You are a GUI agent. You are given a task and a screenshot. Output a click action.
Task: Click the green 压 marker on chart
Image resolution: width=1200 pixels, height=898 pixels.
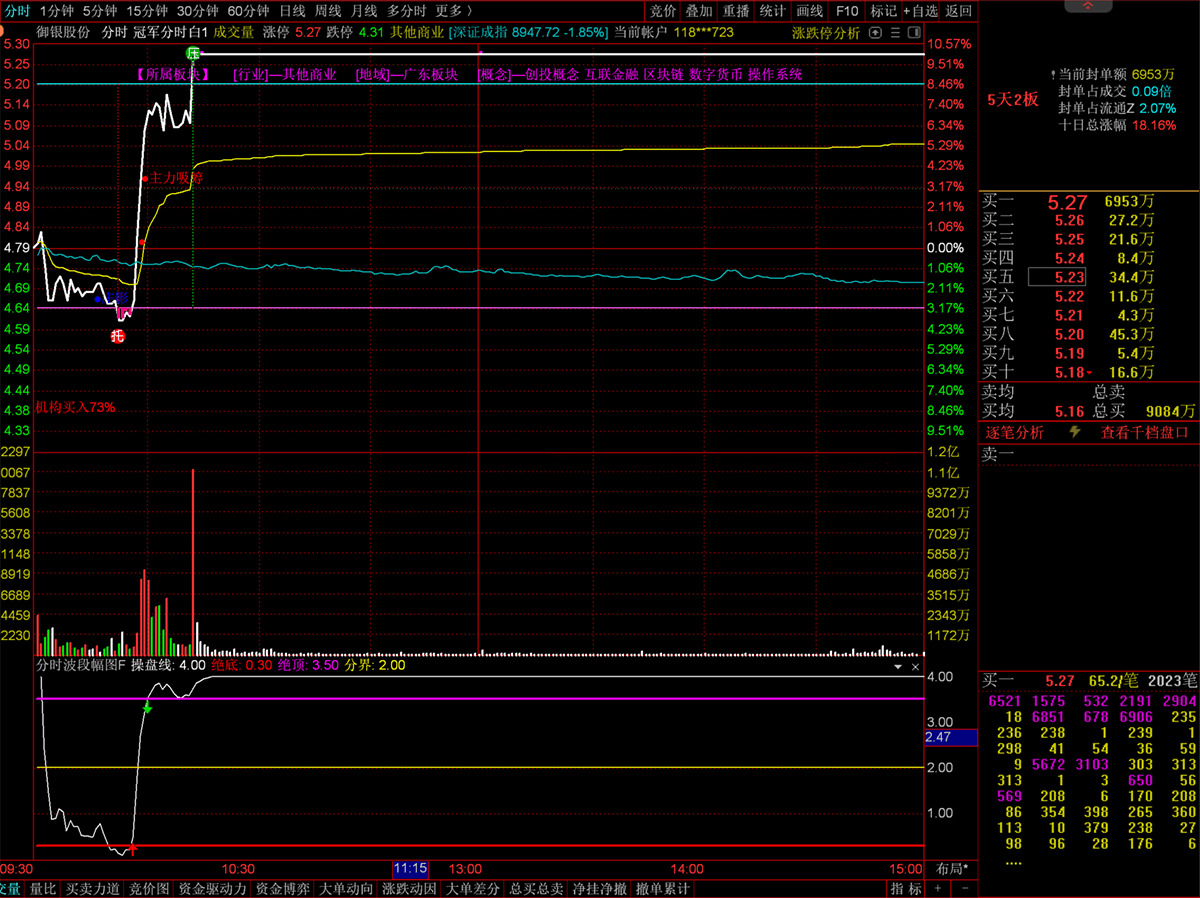(192, 52)
